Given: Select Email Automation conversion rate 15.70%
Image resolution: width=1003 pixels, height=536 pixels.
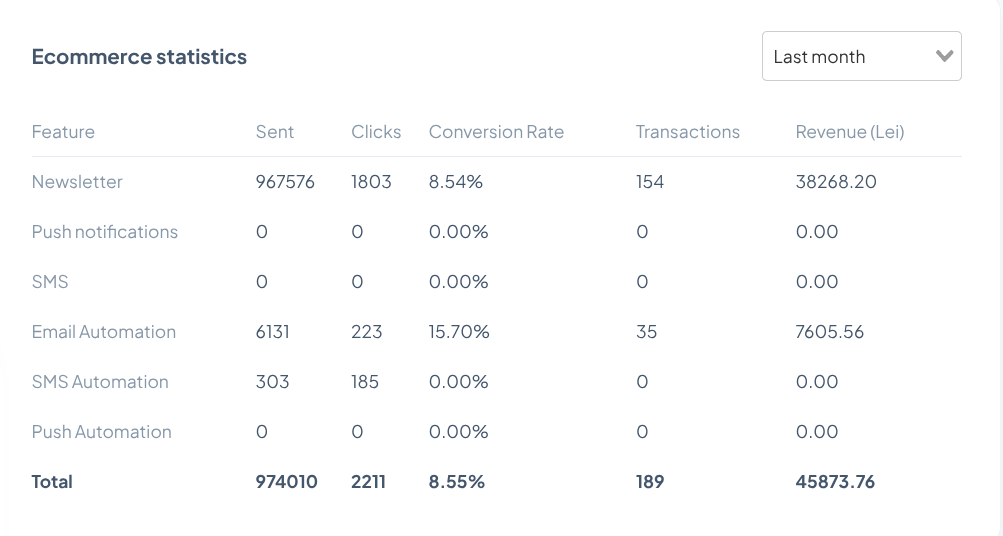Looking at the screenshot, I should pos(459,332).
